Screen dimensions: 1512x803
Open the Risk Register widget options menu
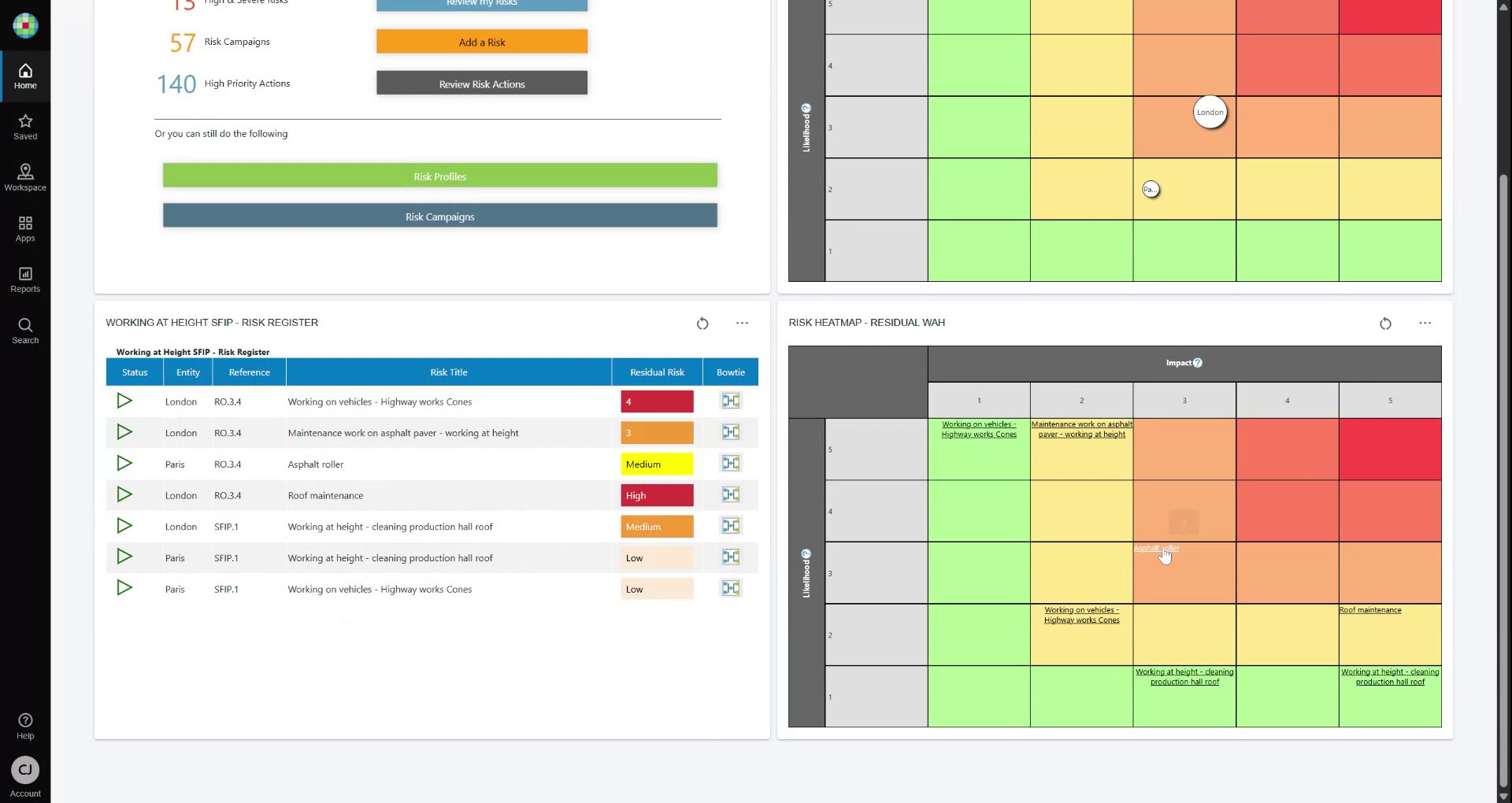[x=741, y=323]
